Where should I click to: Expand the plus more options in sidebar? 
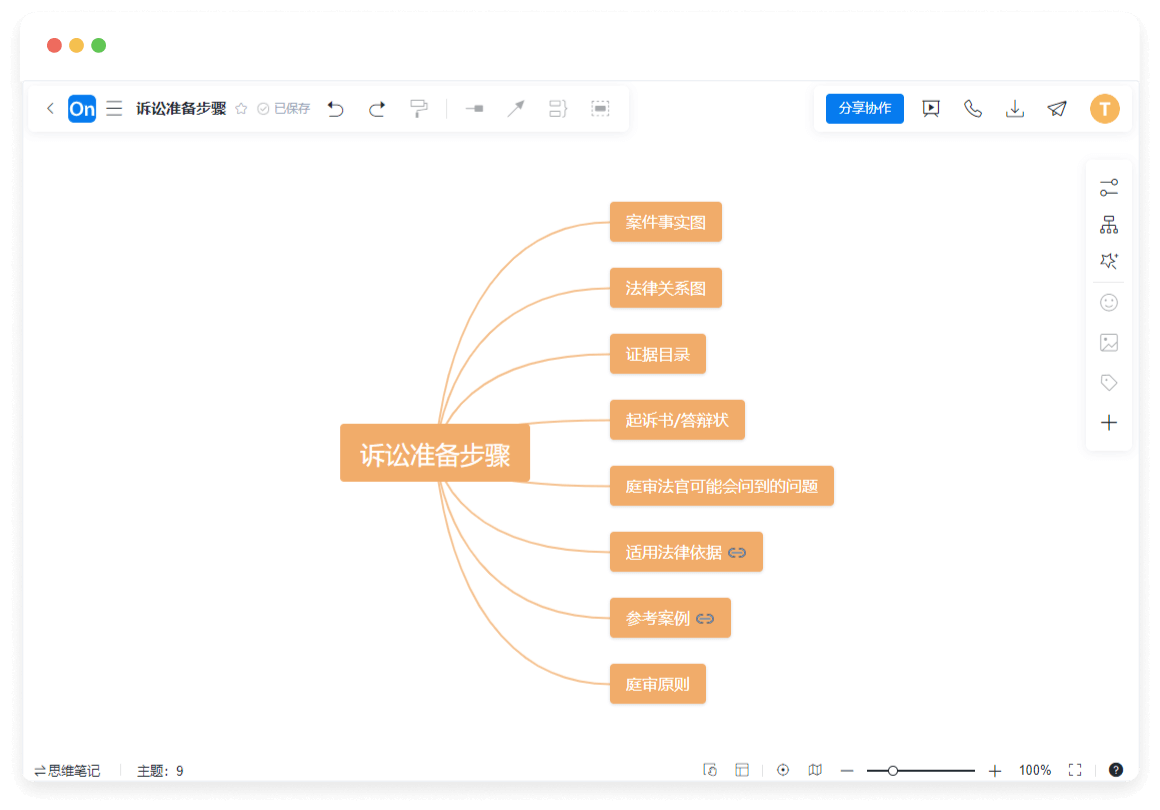click(x=1108, y=422)
